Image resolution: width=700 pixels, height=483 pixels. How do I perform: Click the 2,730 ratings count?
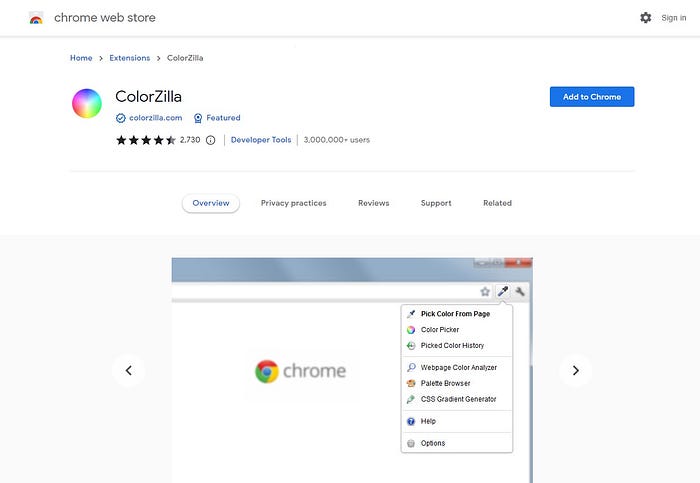click(190, 140)
